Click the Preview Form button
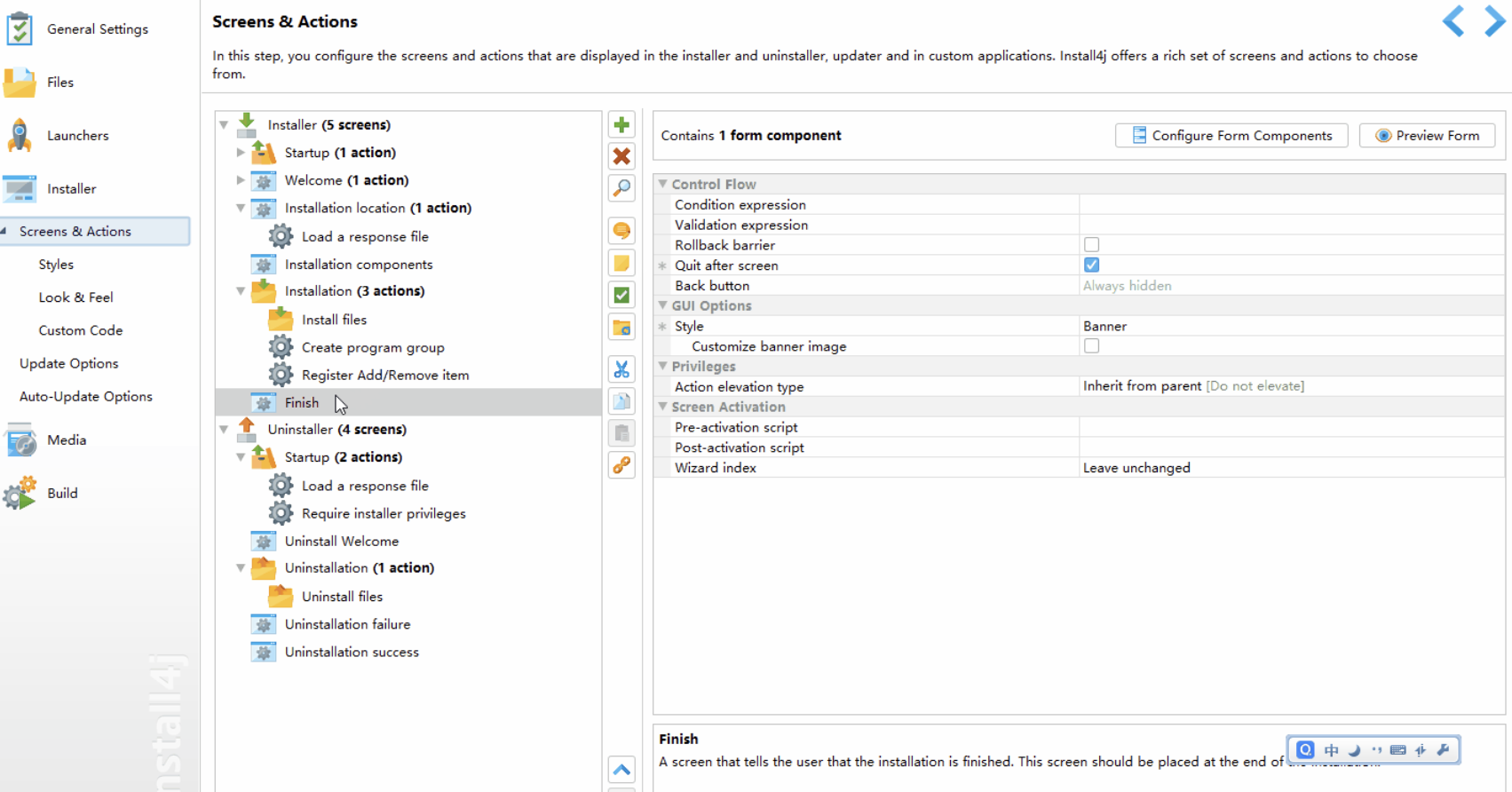 click(1427, 136)
